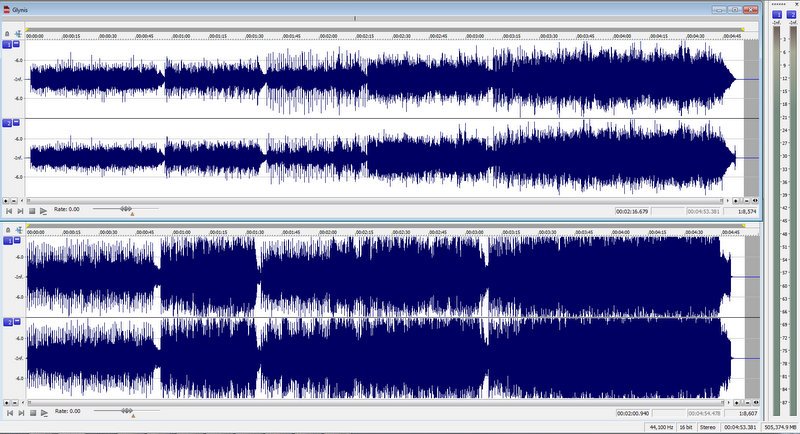
Task: Click the zoom selection icon in Glynis window
Action: [755, 201]
